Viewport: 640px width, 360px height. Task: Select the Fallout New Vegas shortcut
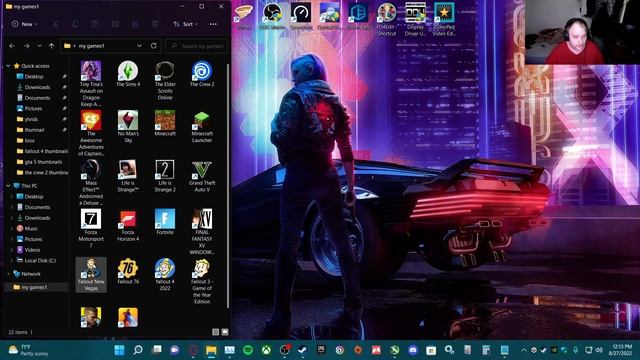pyautogui.click(x=91, y=275)
